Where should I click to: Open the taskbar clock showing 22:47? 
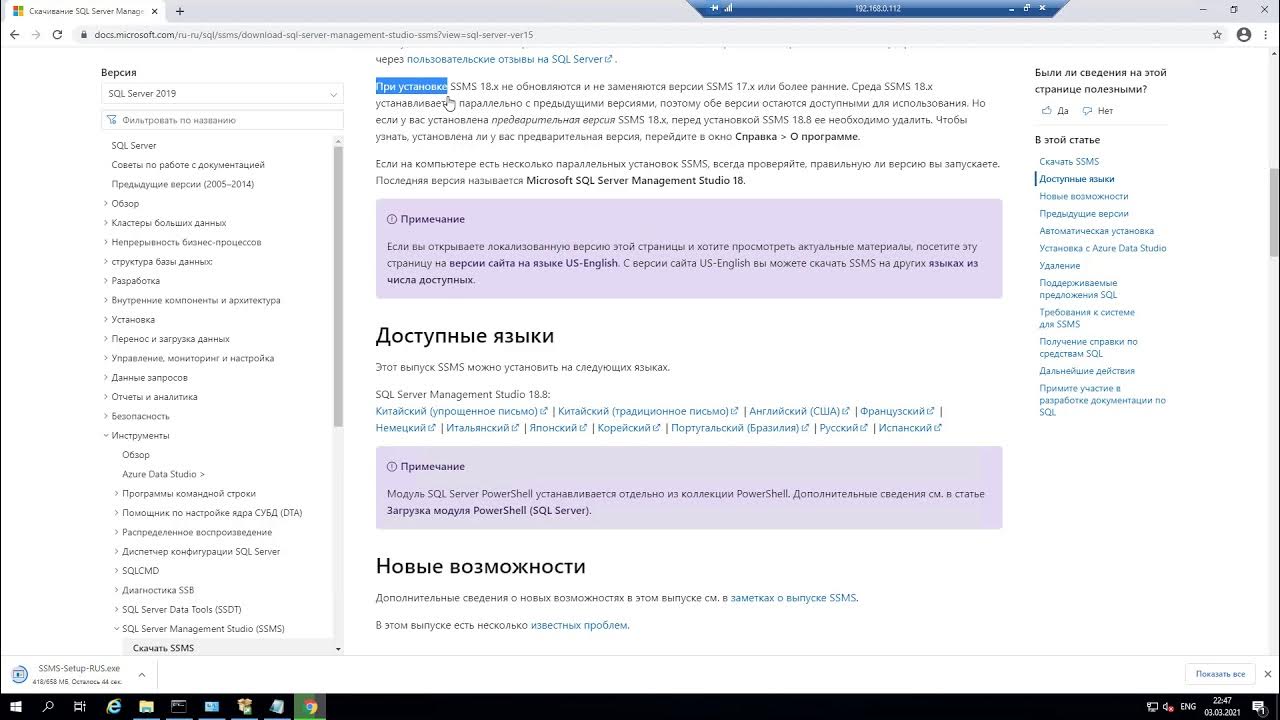(x=1222, y=706)
